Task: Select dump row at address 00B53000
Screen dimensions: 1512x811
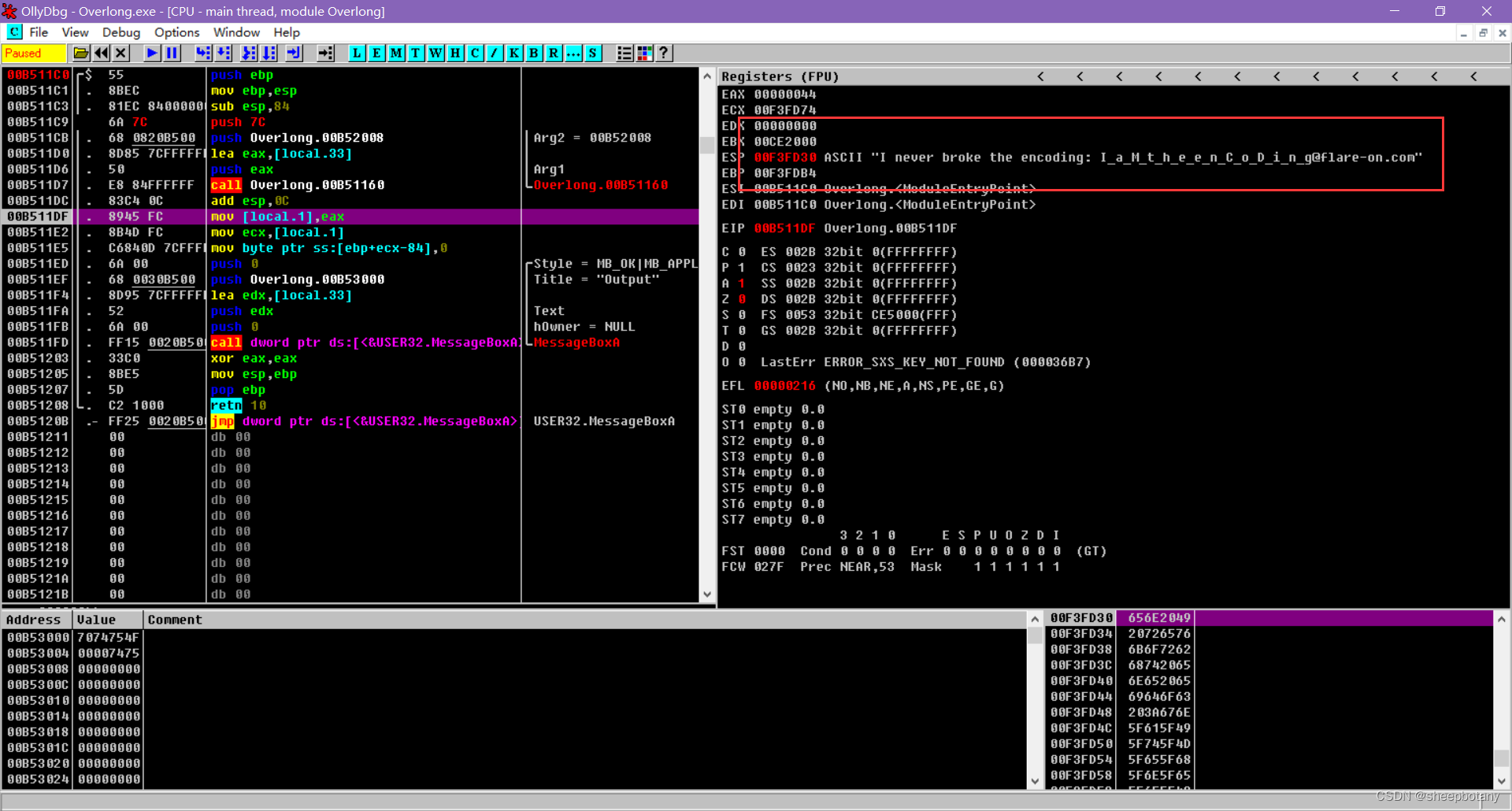Action: click(514, 638)
